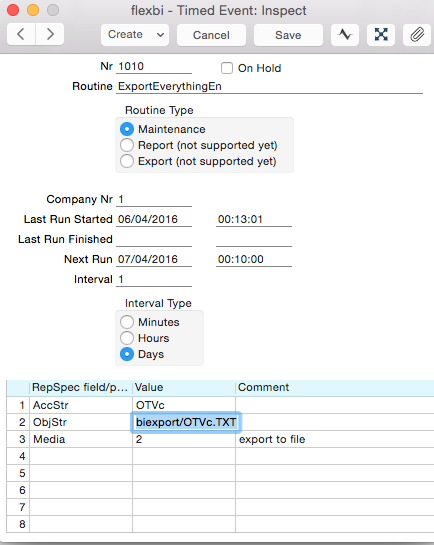Screen dimensions: 434x545
Task: Choose Days as interval type
Action: pyautogui.click(x=127, y=354)
